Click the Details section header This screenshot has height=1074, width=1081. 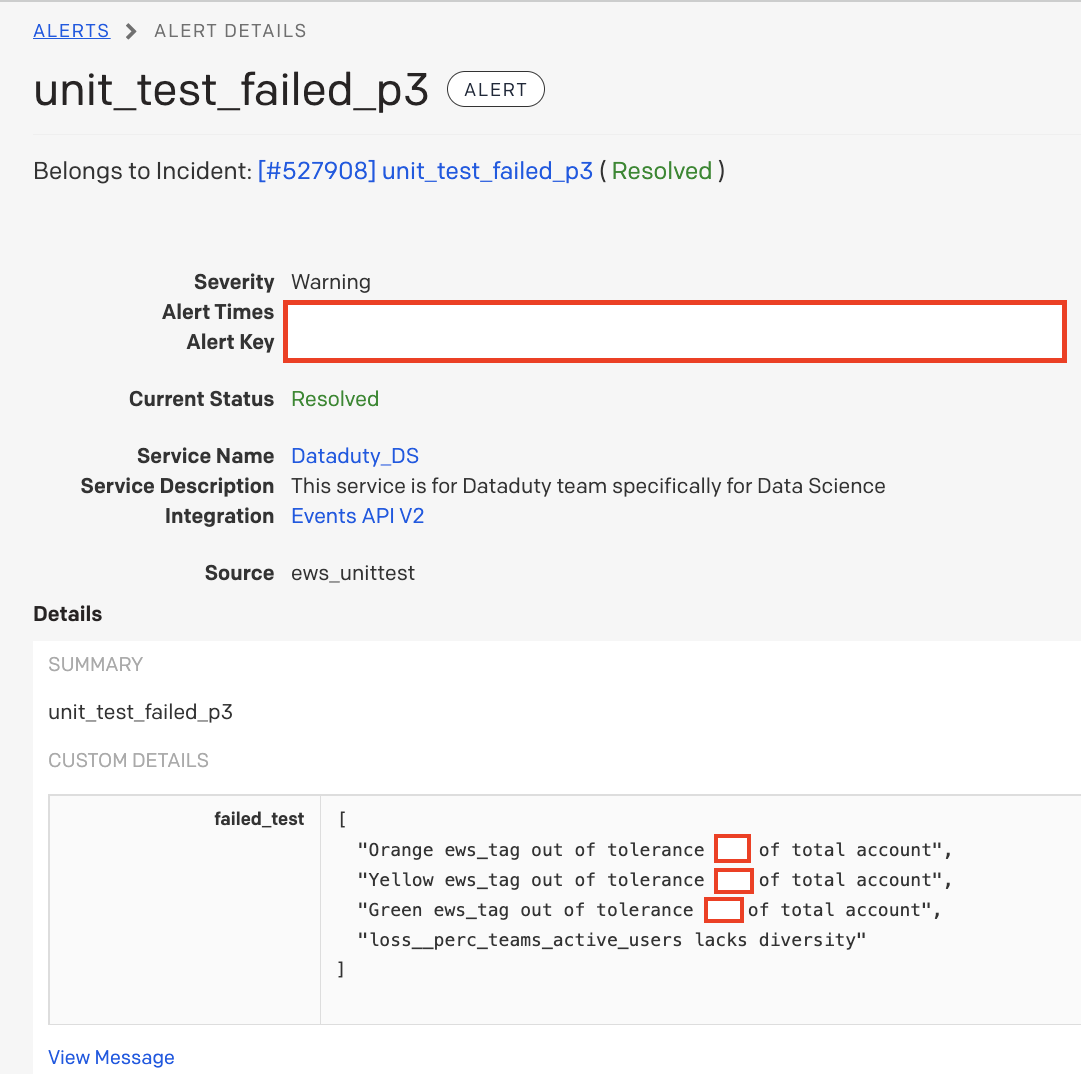[x=67, y=613]
